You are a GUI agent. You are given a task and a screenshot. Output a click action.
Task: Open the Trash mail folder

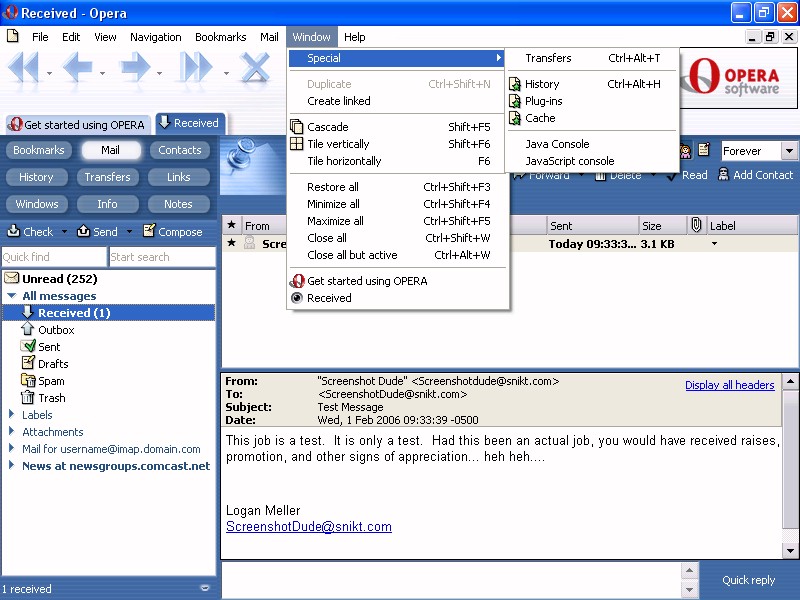(51, 398)
